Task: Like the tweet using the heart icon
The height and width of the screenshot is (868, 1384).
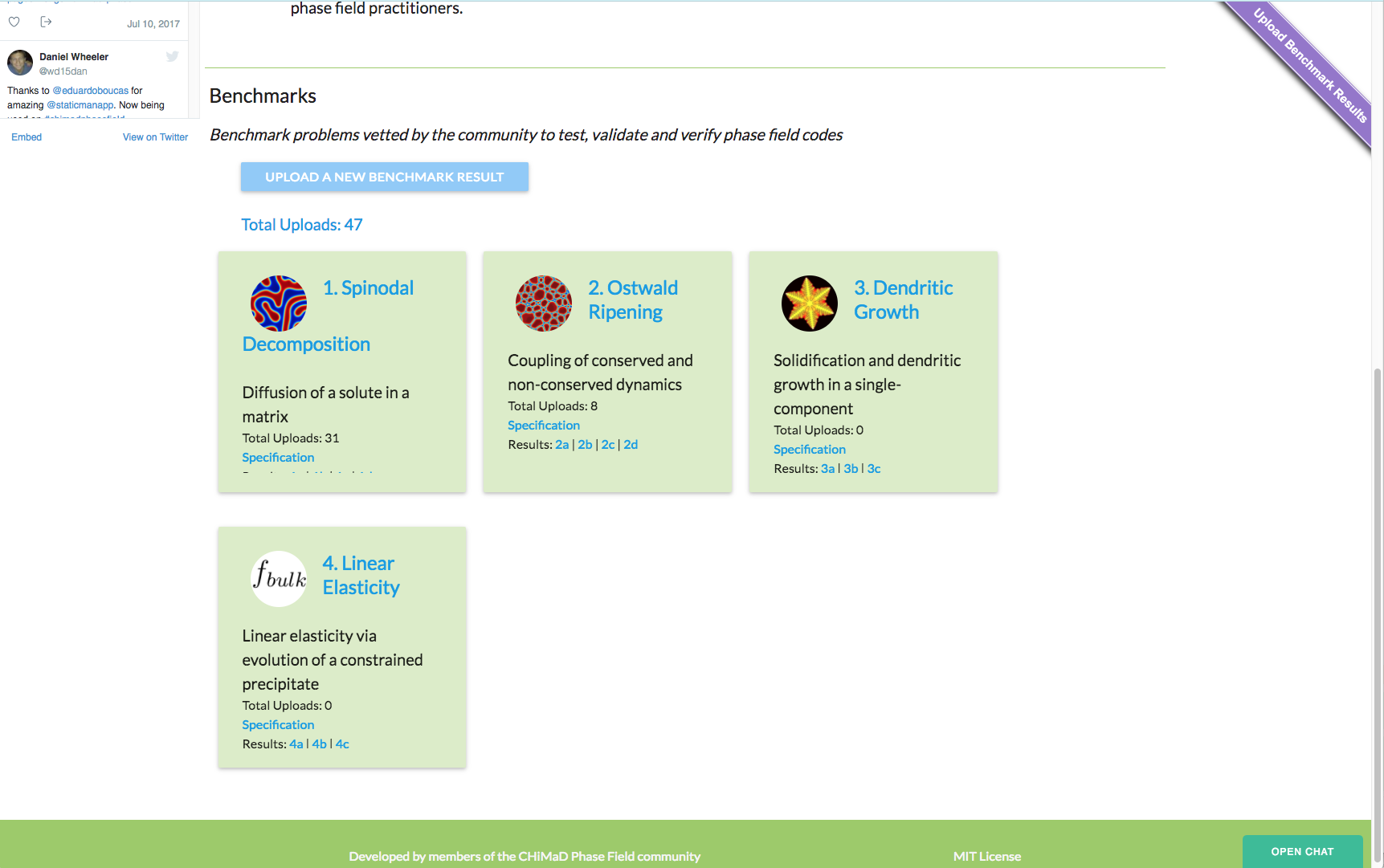Action: (x=14, y=22)
